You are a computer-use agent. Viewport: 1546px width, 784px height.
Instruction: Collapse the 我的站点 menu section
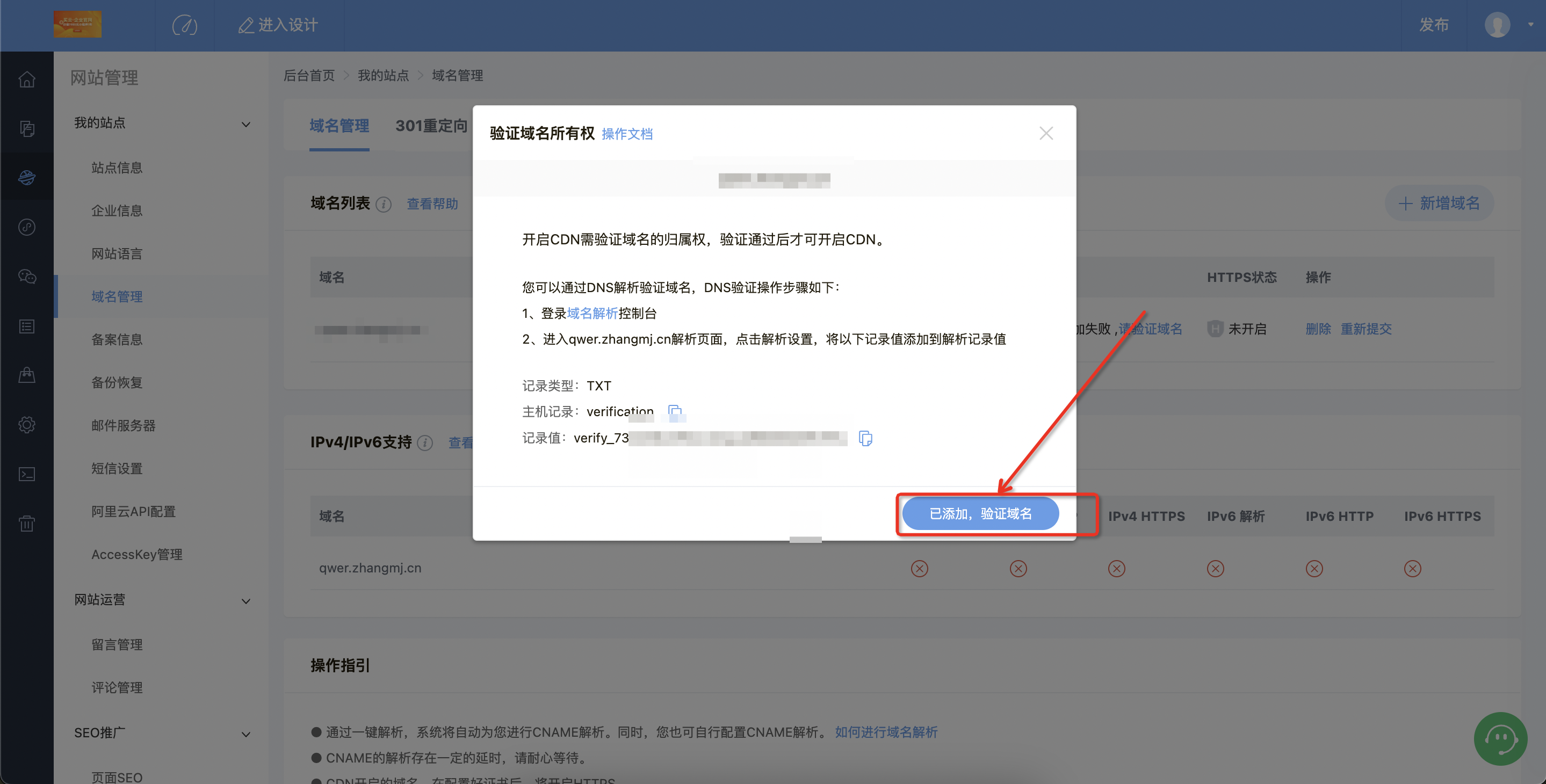click(x=245, y=124)
